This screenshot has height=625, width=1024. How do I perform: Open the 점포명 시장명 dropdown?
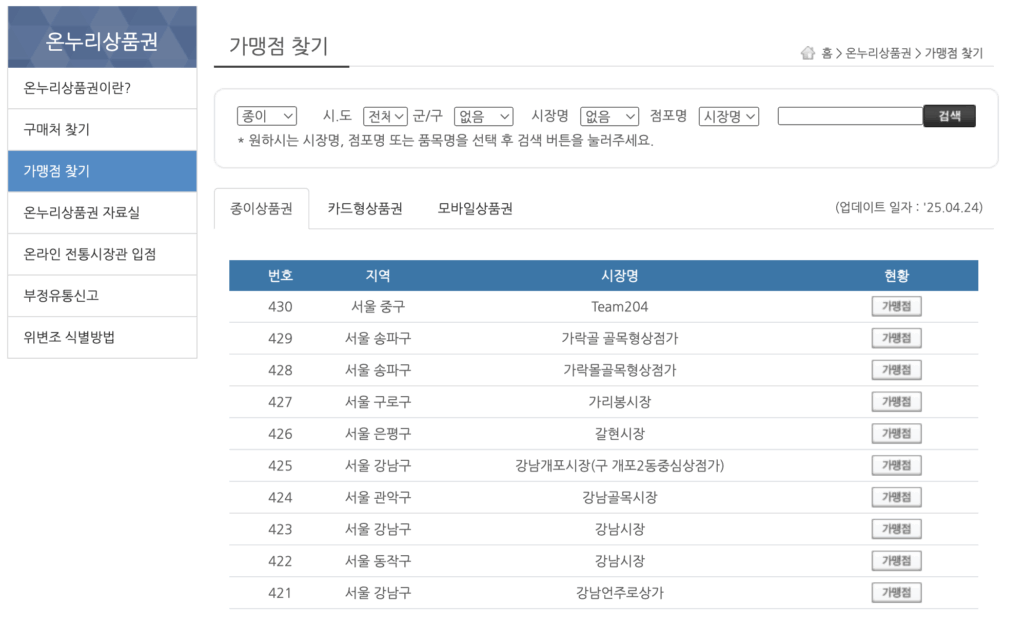tap(729, 116)
